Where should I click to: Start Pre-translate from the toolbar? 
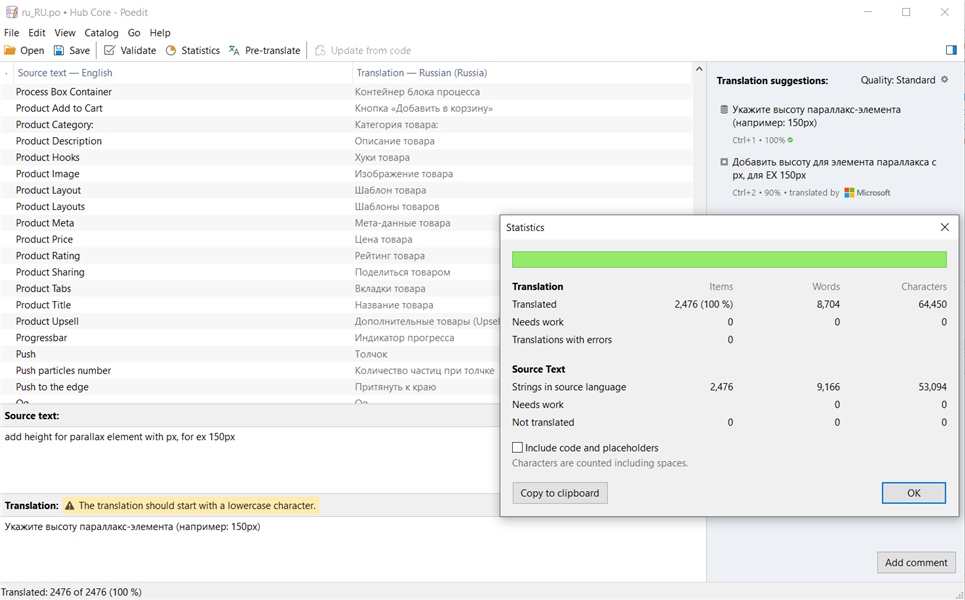click(x=264, y=50)
